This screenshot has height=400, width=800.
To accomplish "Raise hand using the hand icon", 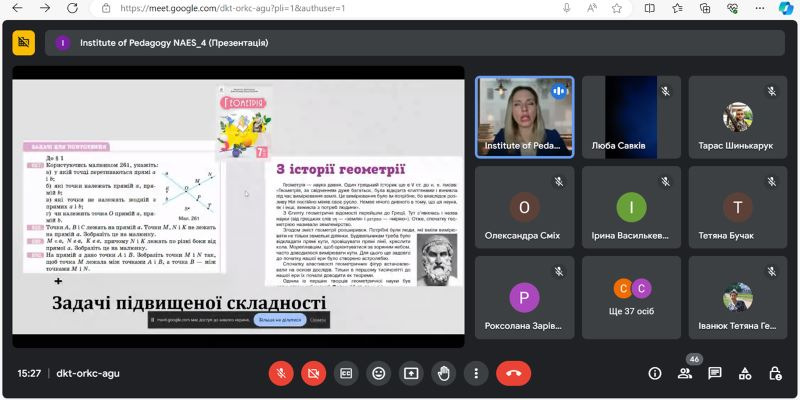I will coord(443,373).
